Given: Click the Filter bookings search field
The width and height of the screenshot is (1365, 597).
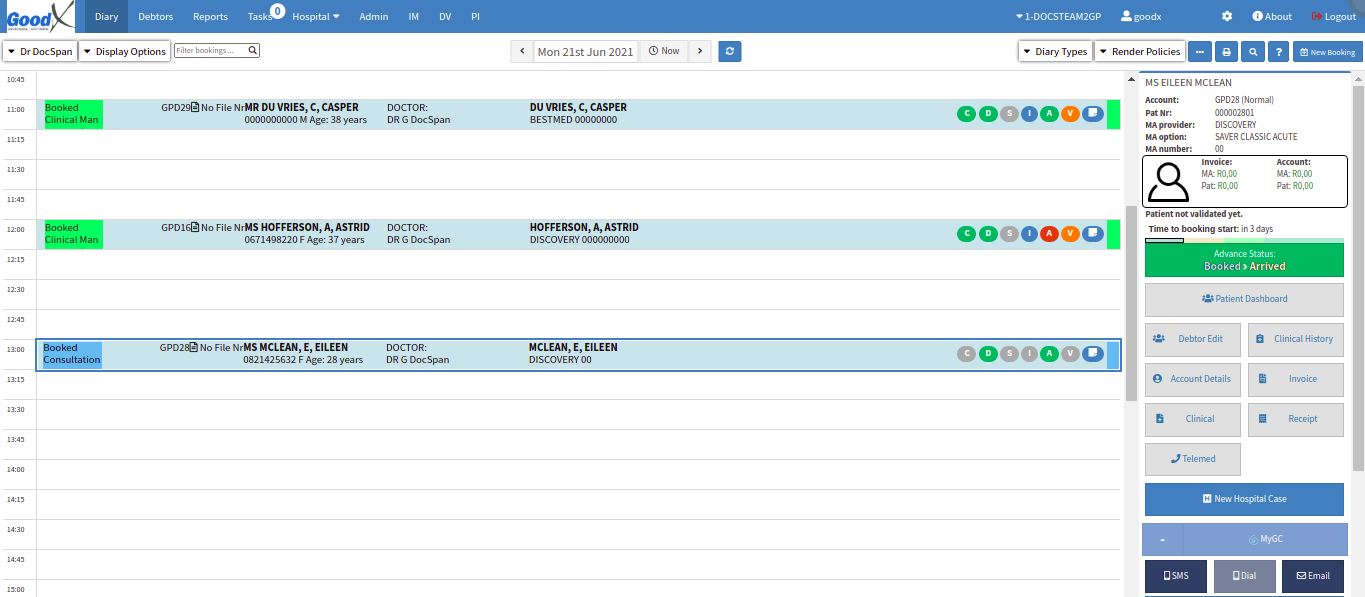Looking at the screenshot, I should (211, 50).
